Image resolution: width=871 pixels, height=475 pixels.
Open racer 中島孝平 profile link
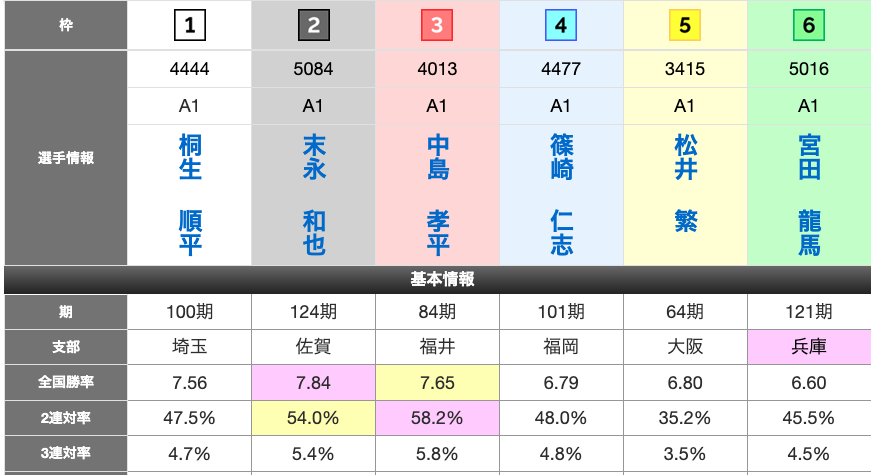tap(437, 195)
